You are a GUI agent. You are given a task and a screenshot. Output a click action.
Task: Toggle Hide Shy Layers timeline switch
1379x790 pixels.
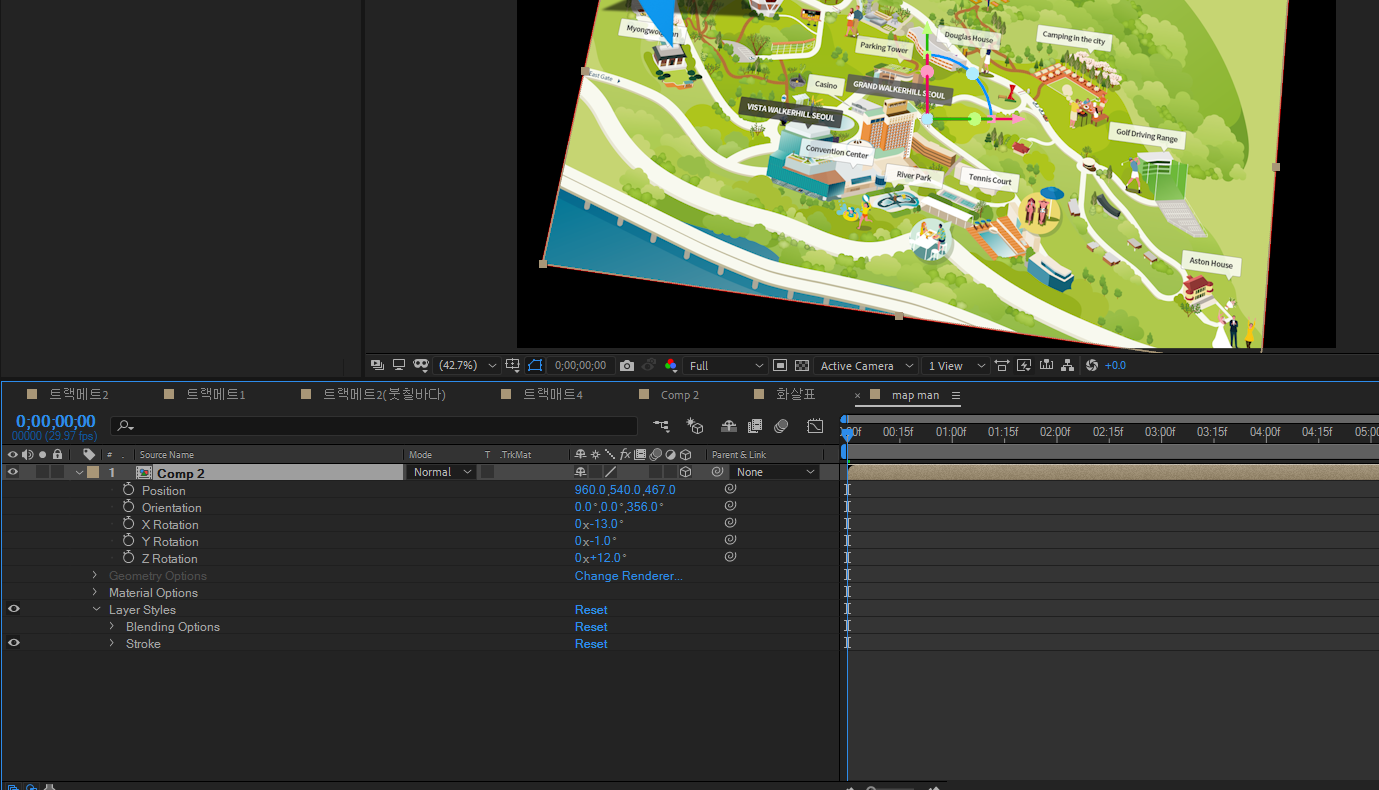(729, 426)
